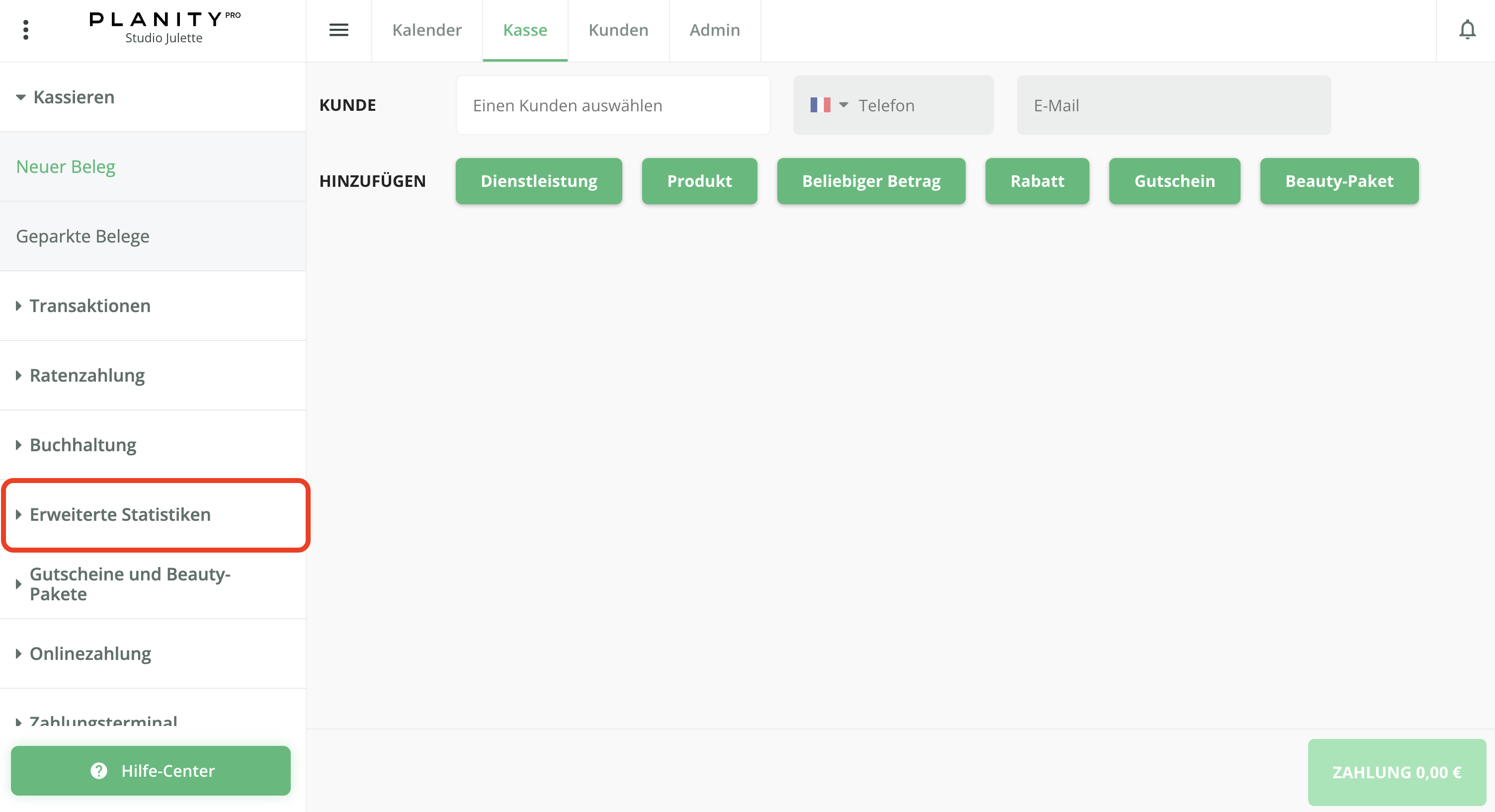Open the Hilfe-Center help button
The image size is (1495, 812).
[x=151, y=770]
